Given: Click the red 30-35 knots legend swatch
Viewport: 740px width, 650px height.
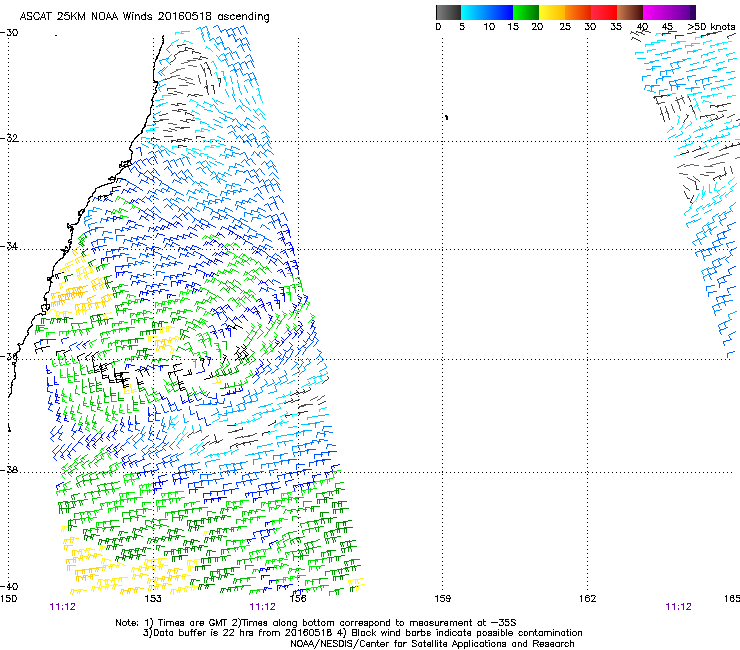Looking at the screenshot, I should point(604,12).
